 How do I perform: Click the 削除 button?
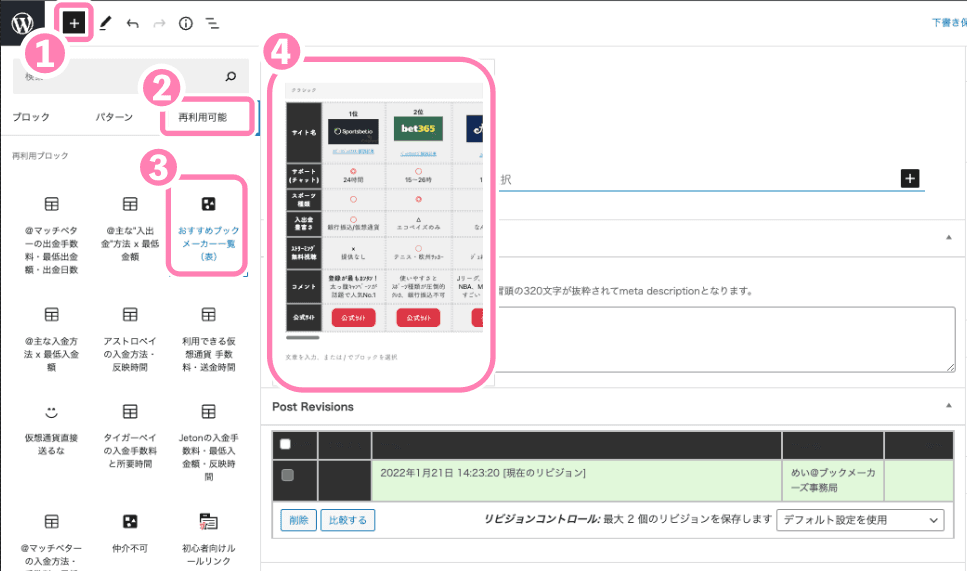(x=298, y=520)
